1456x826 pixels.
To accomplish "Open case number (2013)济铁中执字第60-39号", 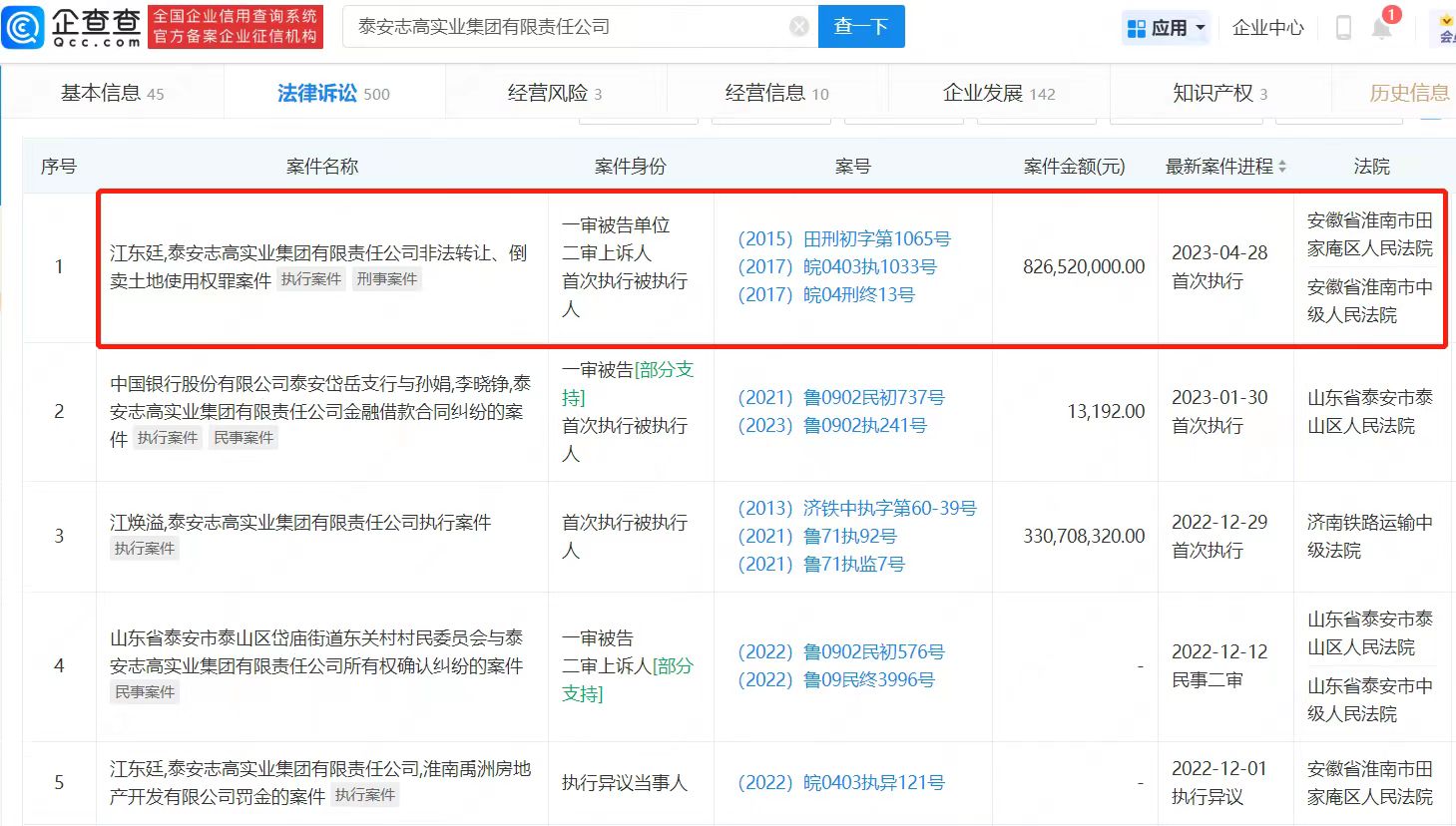I will coord(857,509).
